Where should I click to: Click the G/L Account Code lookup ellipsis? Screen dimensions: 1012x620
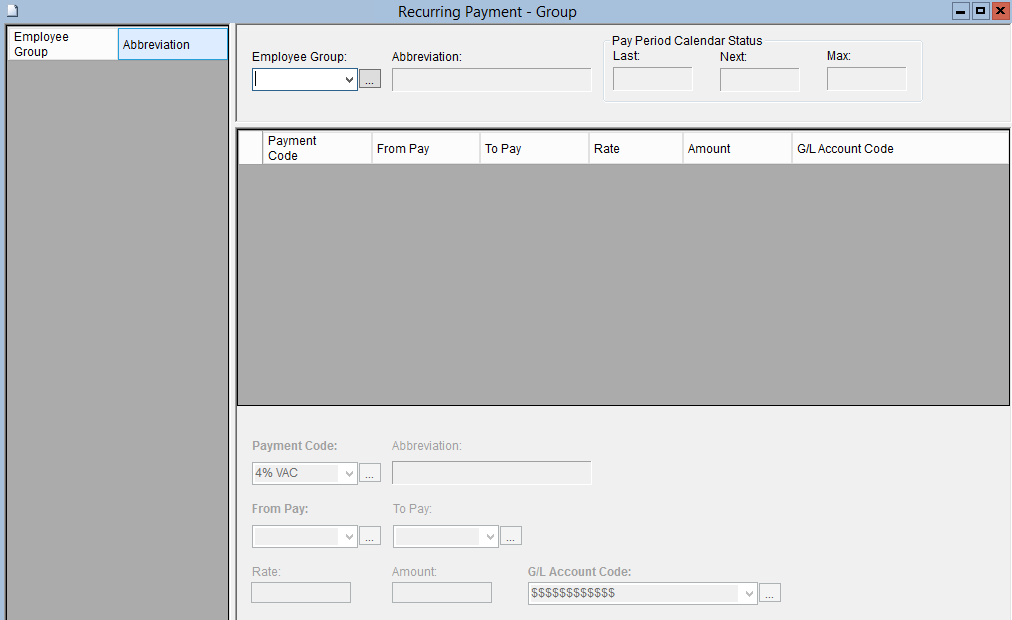(769, 593)
